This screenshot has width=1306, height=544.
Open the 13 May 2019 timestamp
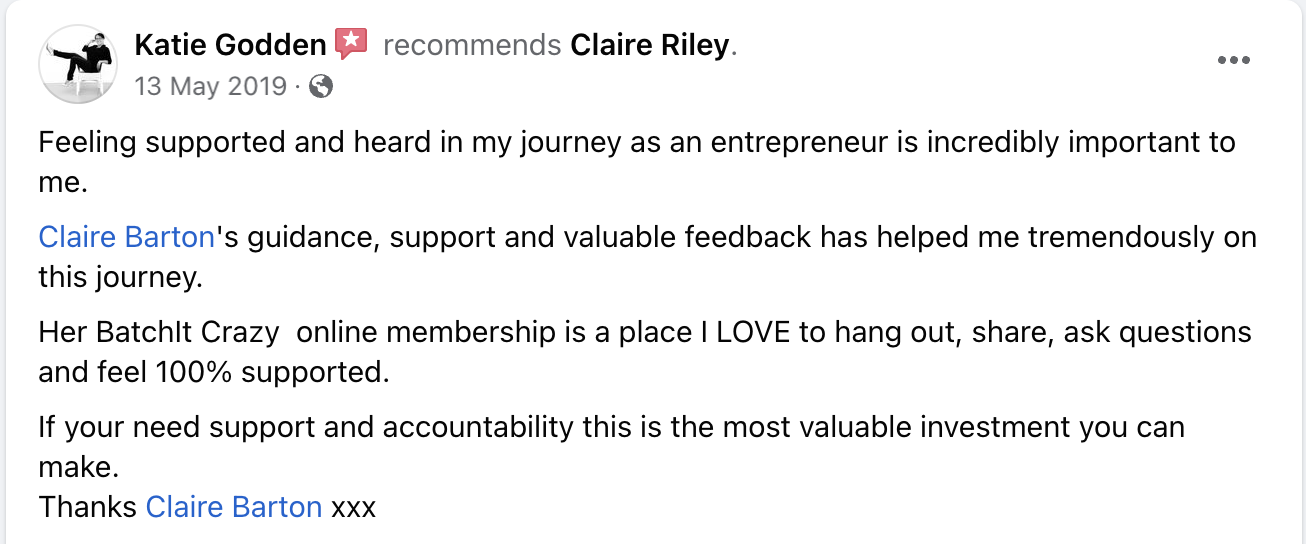(210, 86)
